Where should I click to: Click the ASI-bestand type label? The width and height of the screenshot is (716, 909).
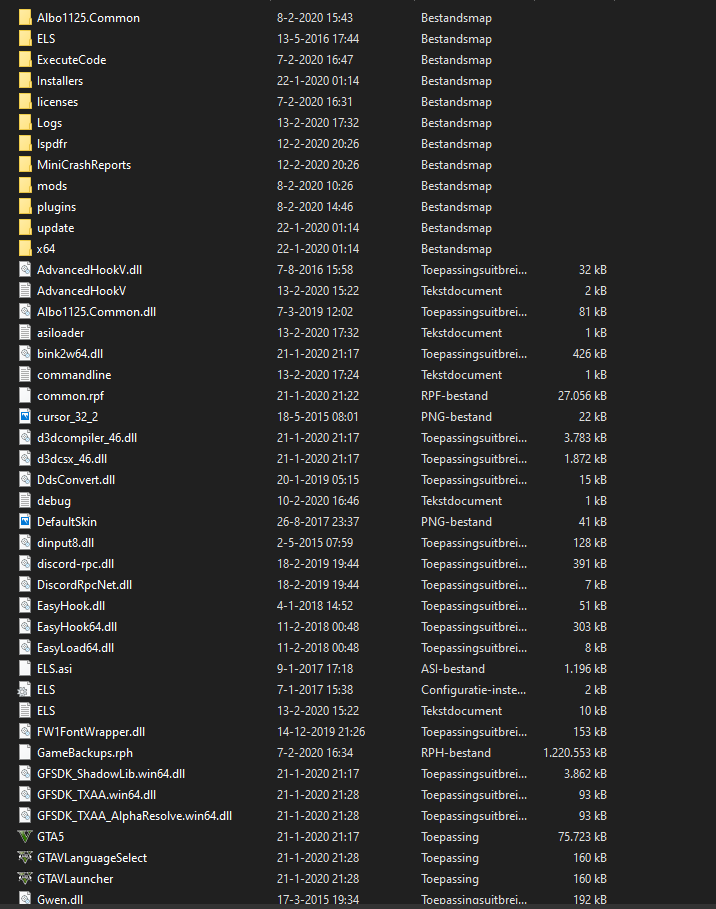tap(453, 668)
